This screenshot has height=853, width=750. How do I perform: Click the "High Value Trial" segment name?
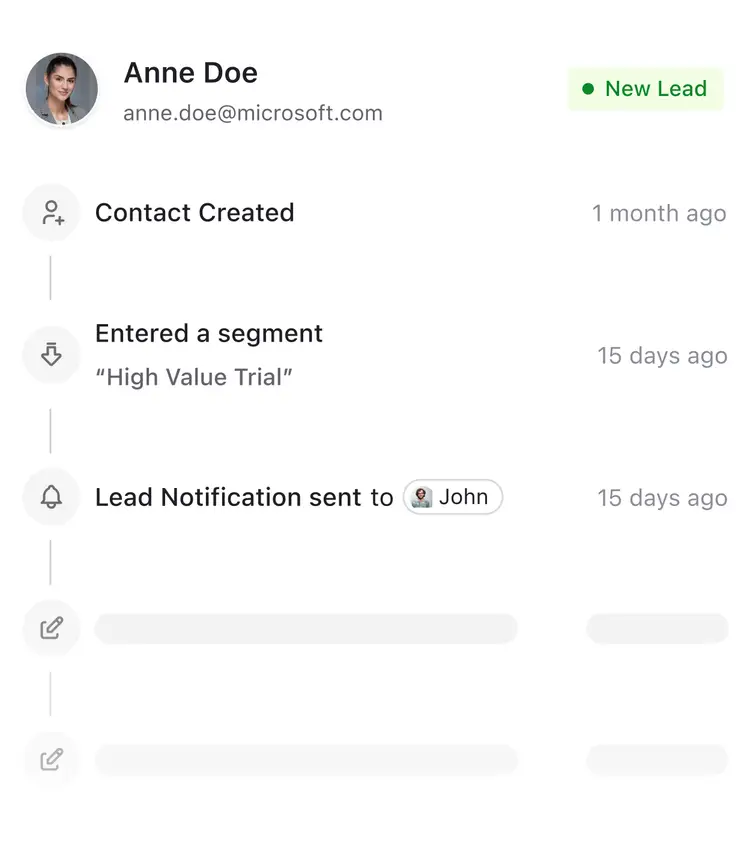tap(193, 377)
